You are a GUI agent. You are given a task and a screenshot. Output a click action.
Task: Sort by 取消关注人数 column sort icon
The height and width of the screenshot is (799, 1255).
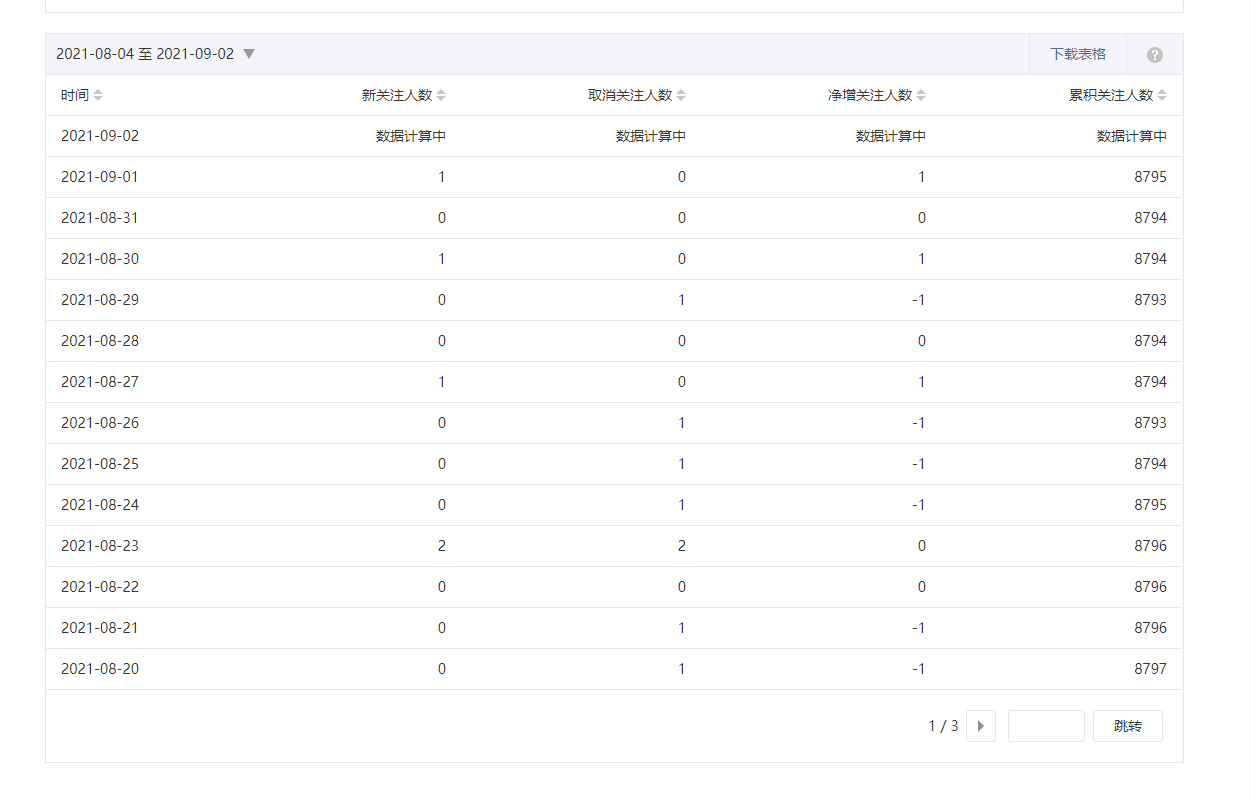[x=681, y=96]
